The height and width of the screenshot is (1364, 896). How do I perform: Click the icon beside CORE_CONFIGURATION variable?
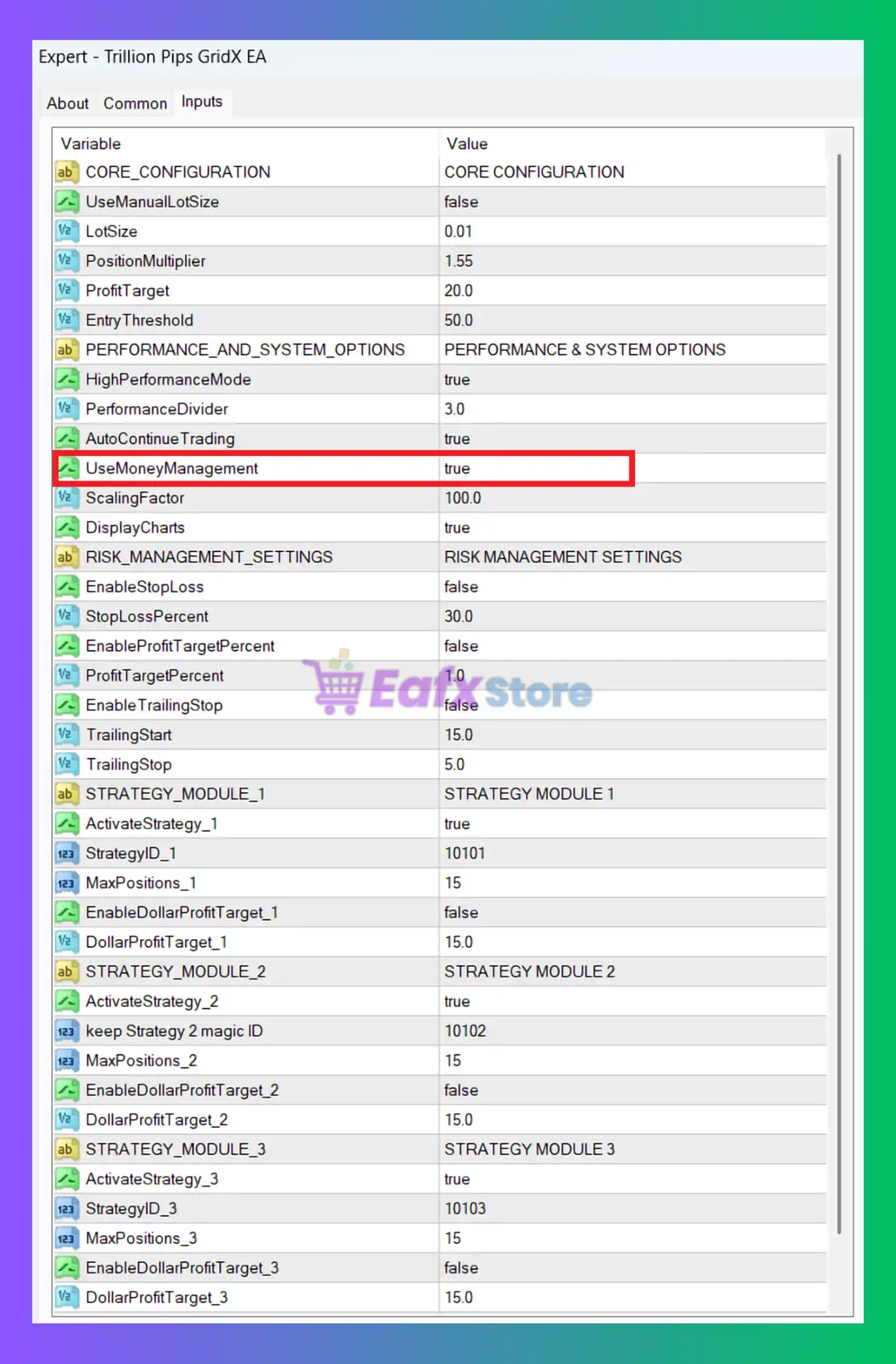tap(66, 172)
